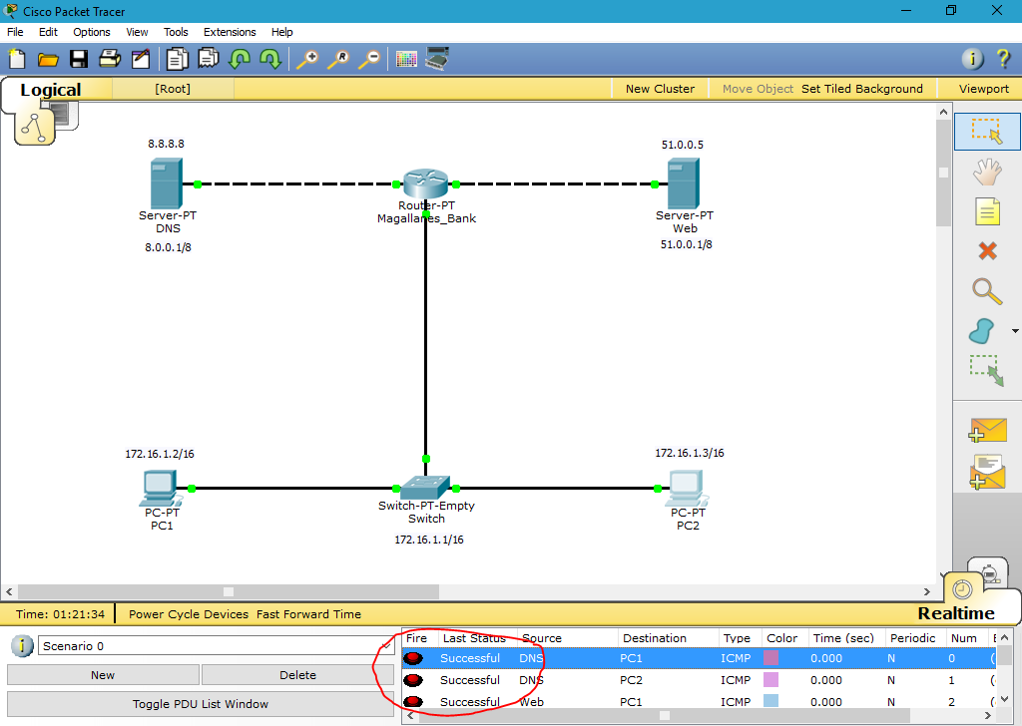
Task: Click Power Cycle Devices
Action: [188, 614]
